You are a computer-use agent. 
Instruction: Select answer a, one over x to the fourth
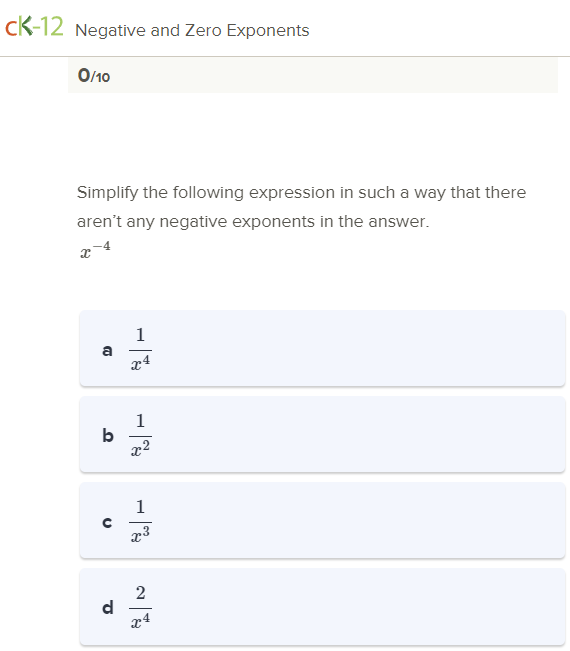click(322, 348)
